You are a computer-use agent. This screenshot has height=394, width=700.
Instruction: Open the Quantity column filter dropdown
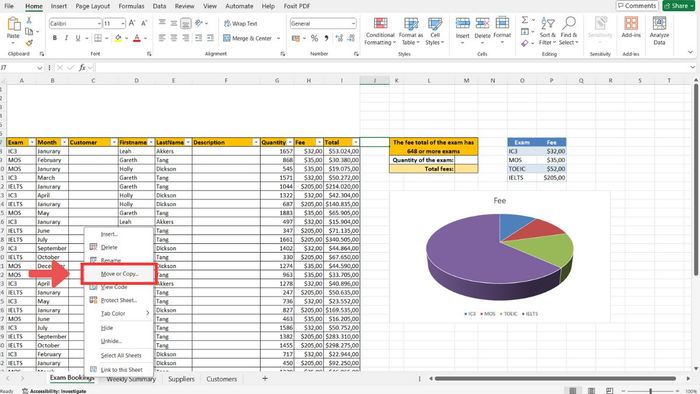(x=290, y=142)
